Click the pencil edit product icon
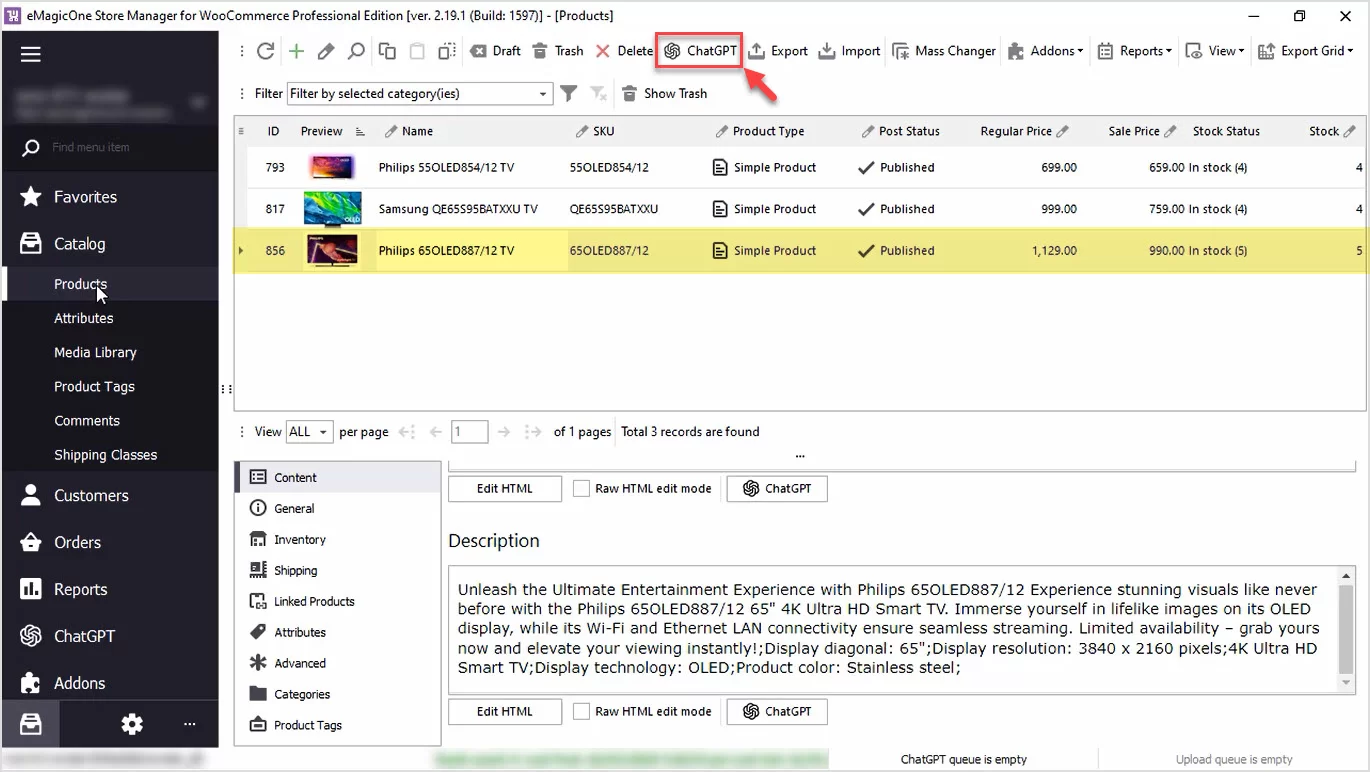 pos(325,51)
